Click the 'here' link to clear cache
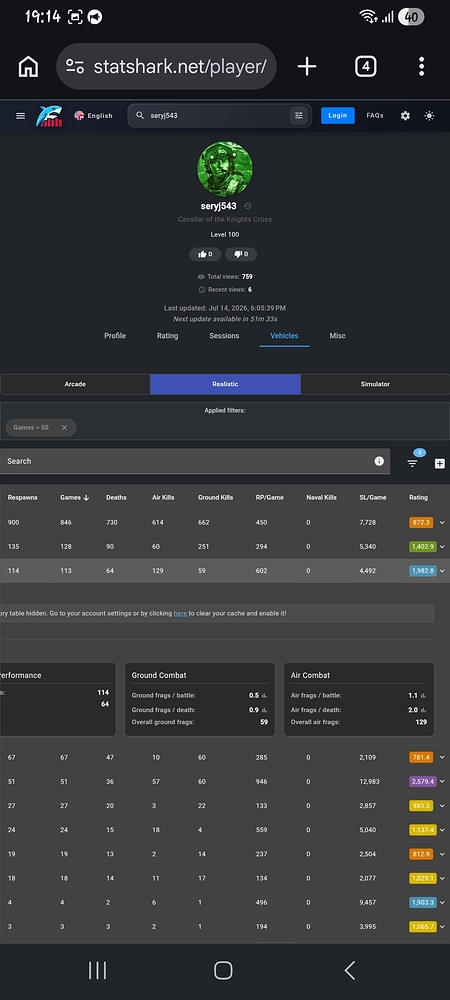This screenshot has height=1000, width=450. pyautogui.click(x=180, y=613)
